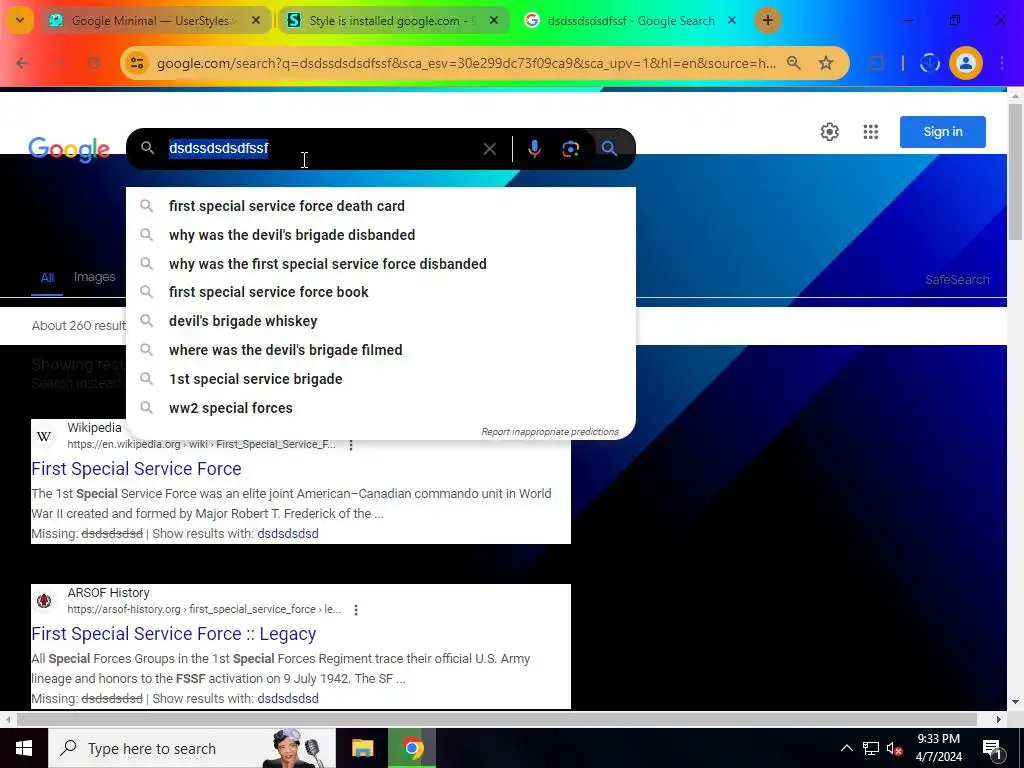Click the vertical page scrollbar thumb
The height and width of the screenshot is (768, 1024).
(x=1016, y=172)
